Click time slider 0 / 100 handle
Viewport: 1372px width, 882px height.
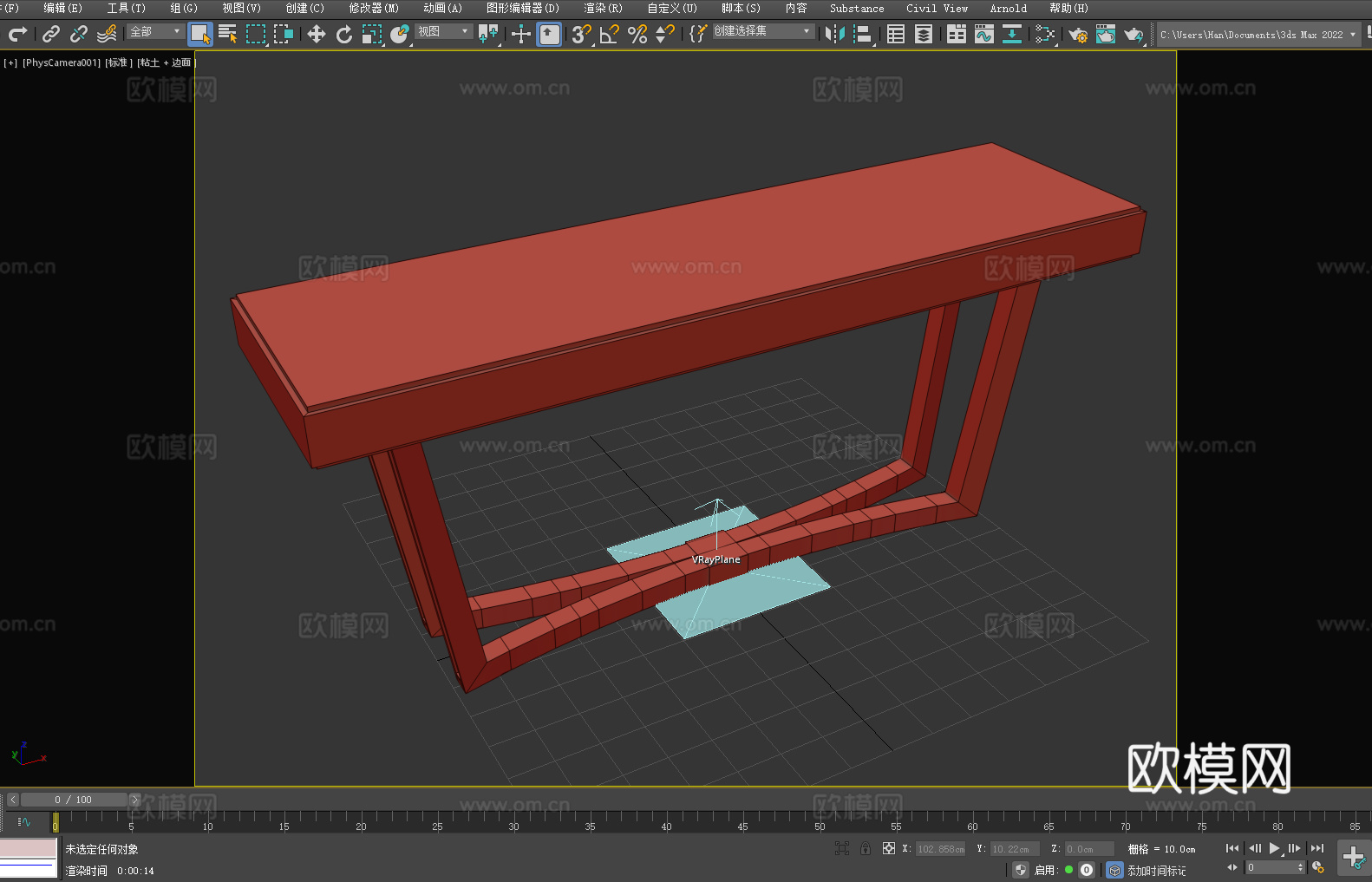tap(74, 800)
